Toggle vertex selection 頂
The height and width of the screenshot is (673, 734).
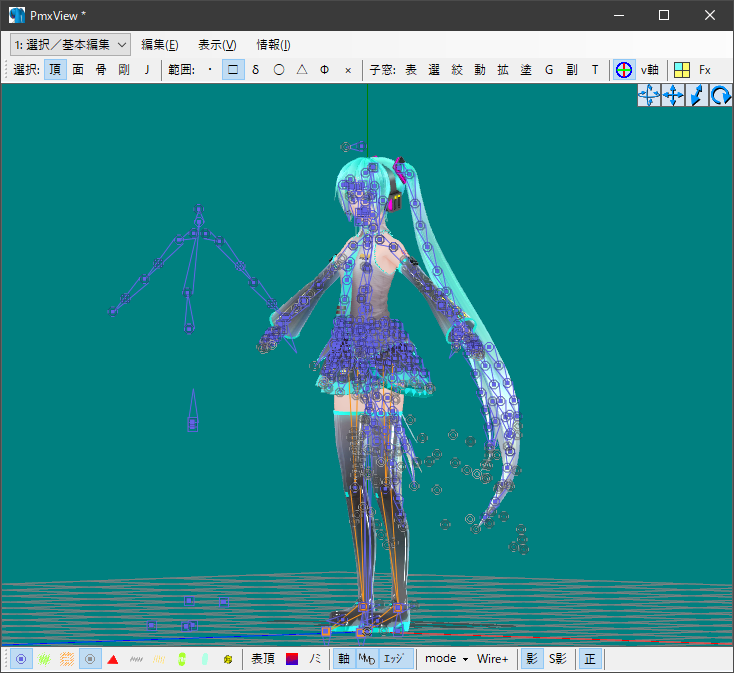[x=55, y=70]
